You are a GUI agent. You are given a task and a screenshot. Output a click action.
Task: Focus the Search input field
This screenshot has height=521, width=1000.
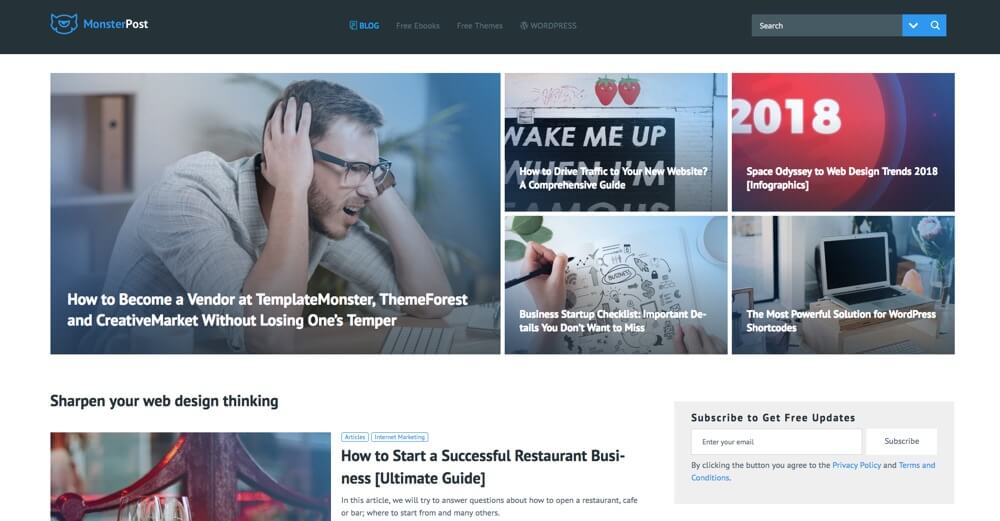tap(827, 26)
